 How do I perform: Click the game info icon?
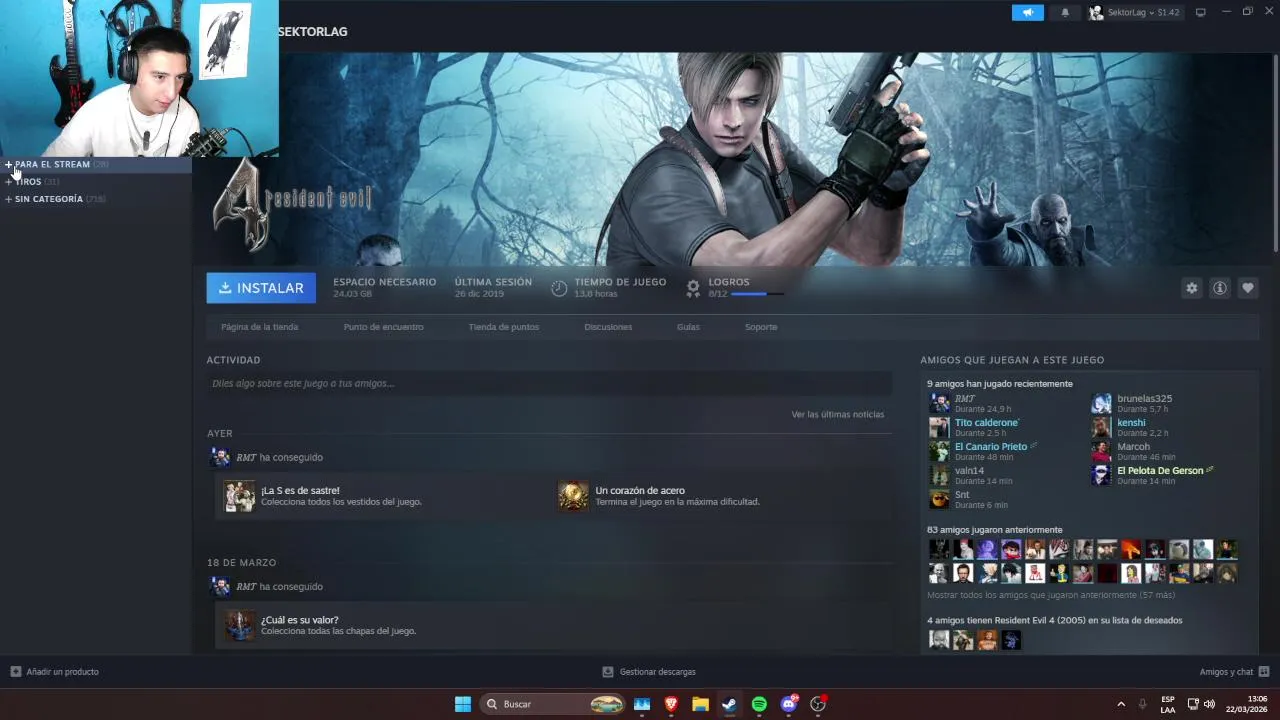click(x=1219, y=288)
